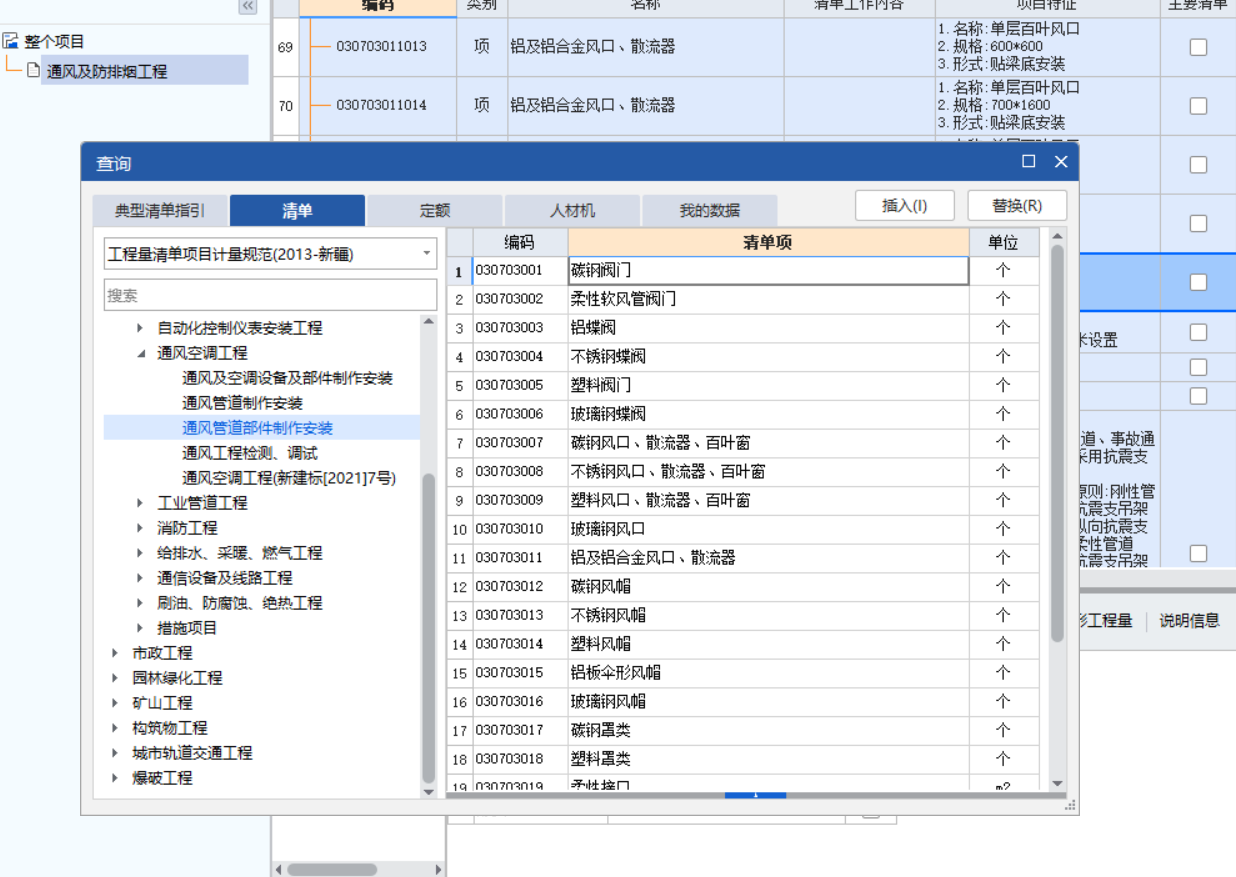This screenshot has height=877, width=1236.
Task: Open the 工程量清单项目计量规范 dropdown
Action: click(x=427, y=254)
